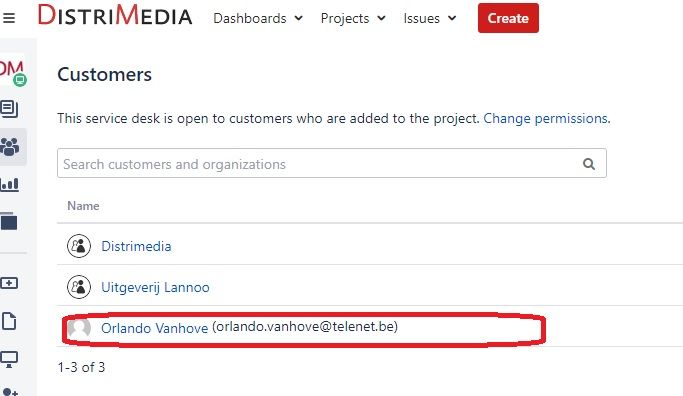Open the Distrimedia organization link

coord(136,246)
